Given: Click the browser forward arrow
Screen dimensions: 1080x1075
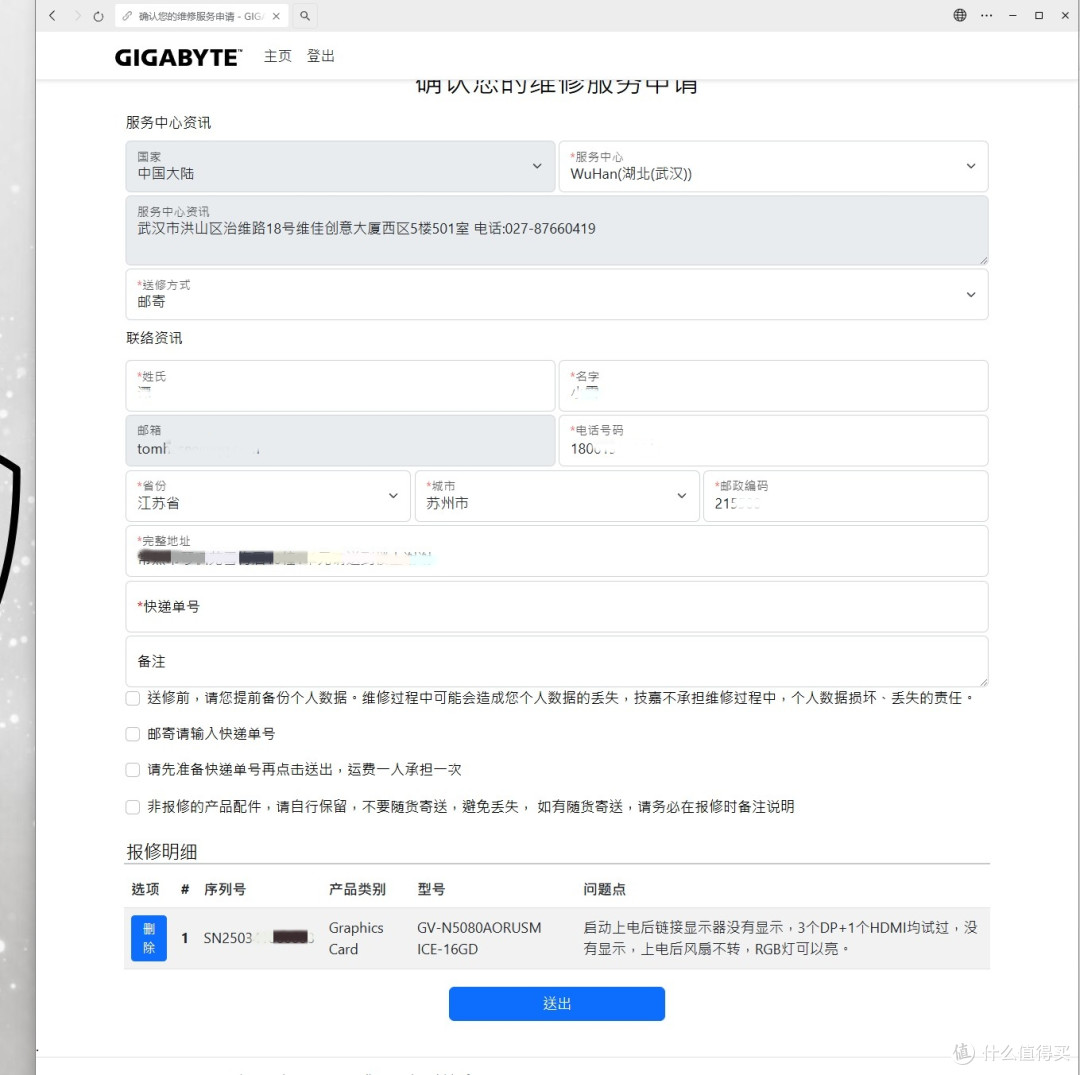Looking at the screenshot, I should click(76, 16).
